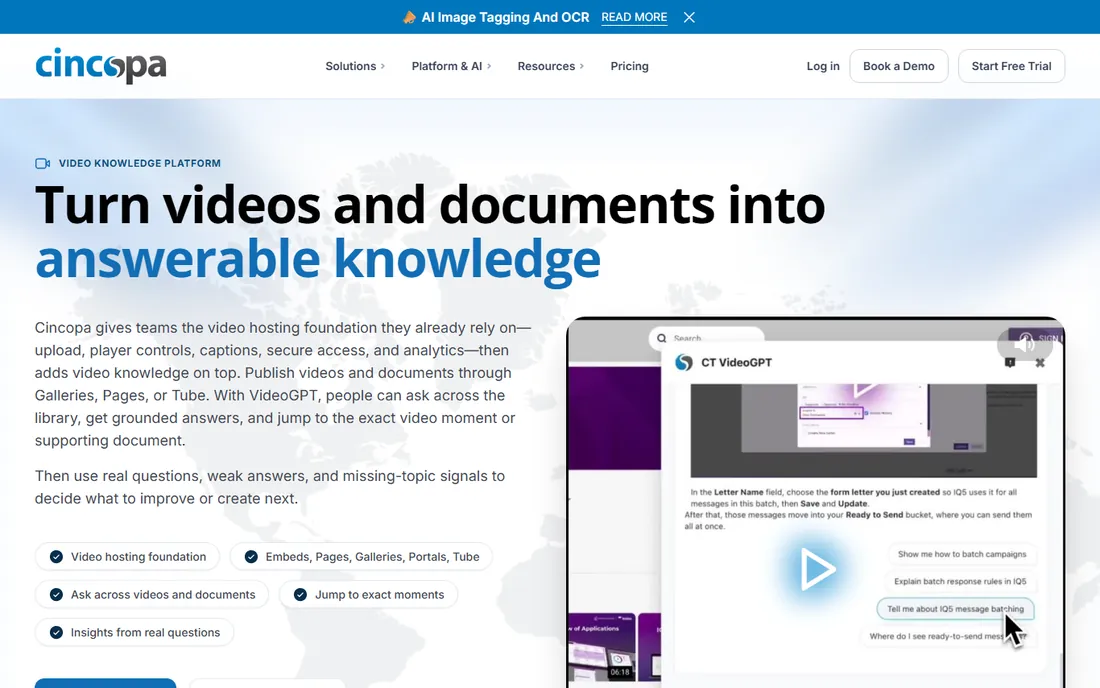The image size is (1100, 688).
Task: Click the Book a Demo button
Action: [x=899, y=66]
